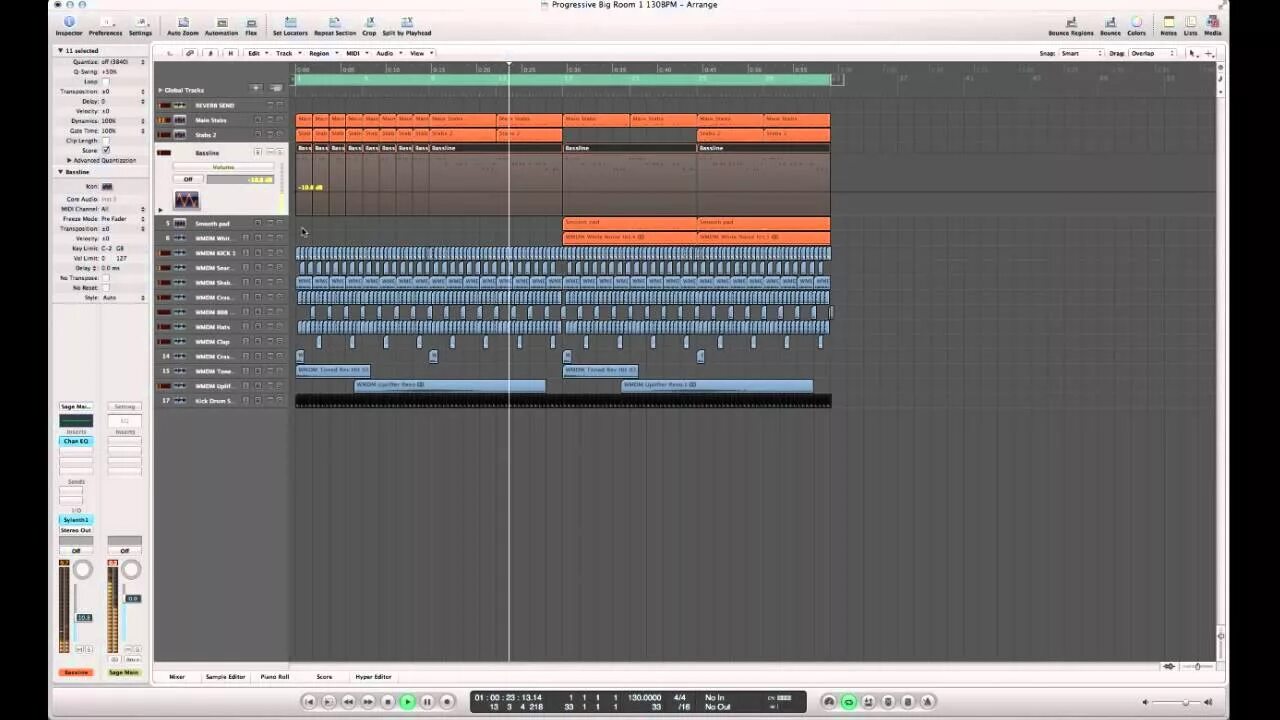Enable the Clip Length checkbox
Viewport: 1280px width, 720px height.
(106, 141)
